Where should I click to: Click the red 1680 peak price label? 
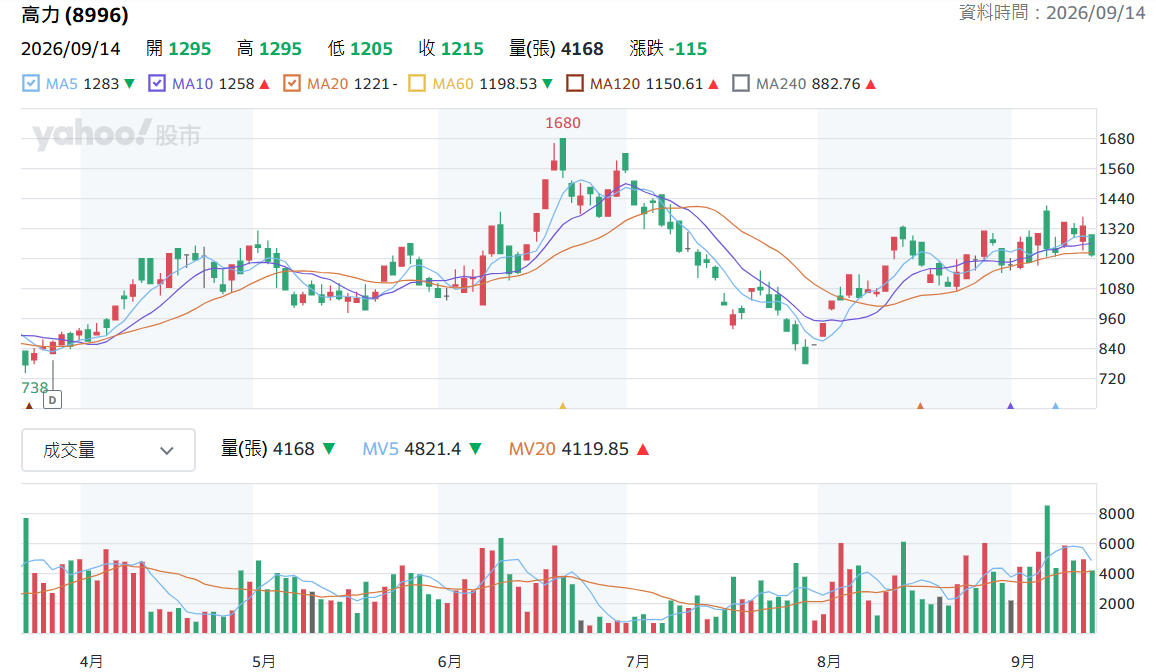(x=563, y=123)
